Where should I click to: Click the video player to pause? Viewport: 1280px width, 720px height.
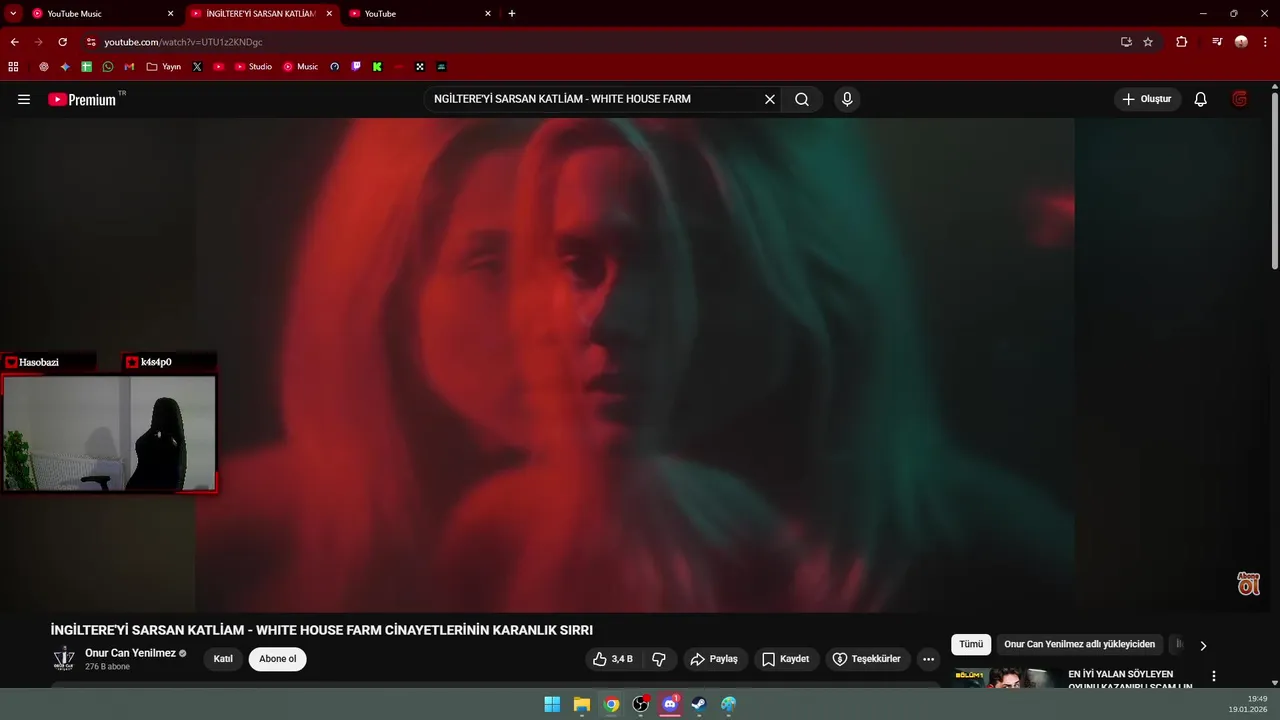pyautogui.click(x=635, y=365)
